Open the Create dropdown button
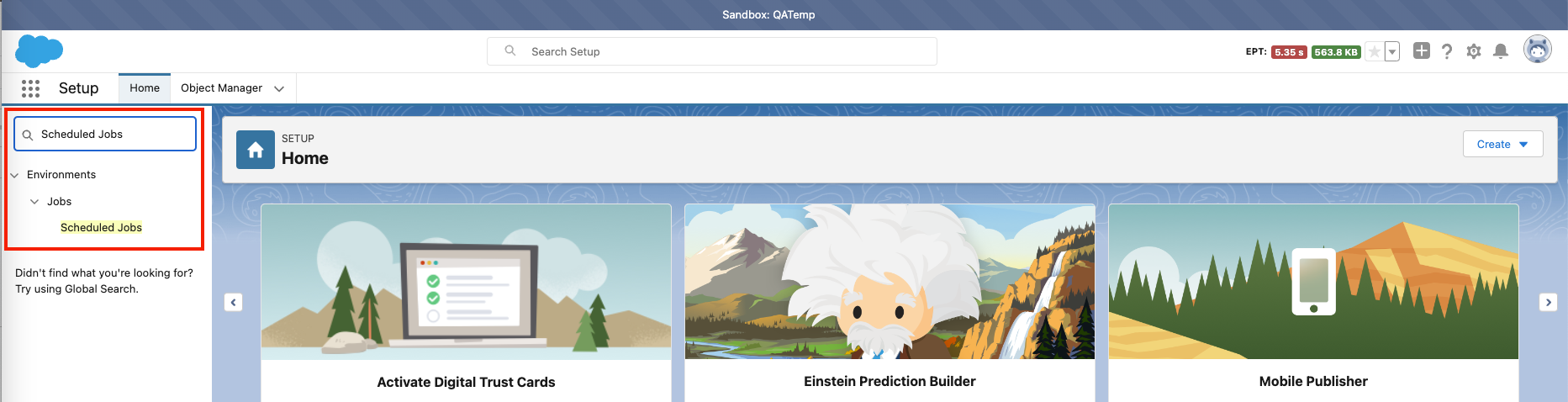This screenshot has width=1568, height=402. click(x=1502, y=144)
